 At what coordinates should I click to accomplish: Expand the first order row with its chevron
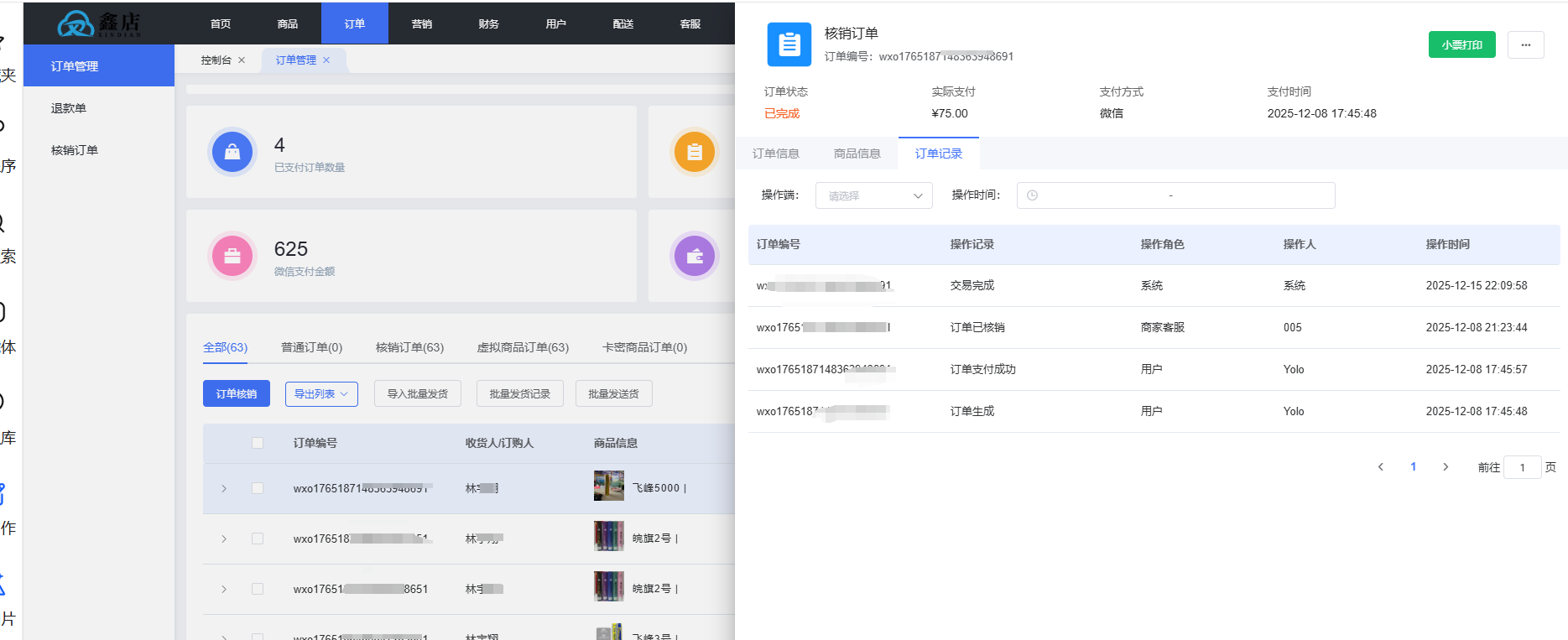click(224, 488)
